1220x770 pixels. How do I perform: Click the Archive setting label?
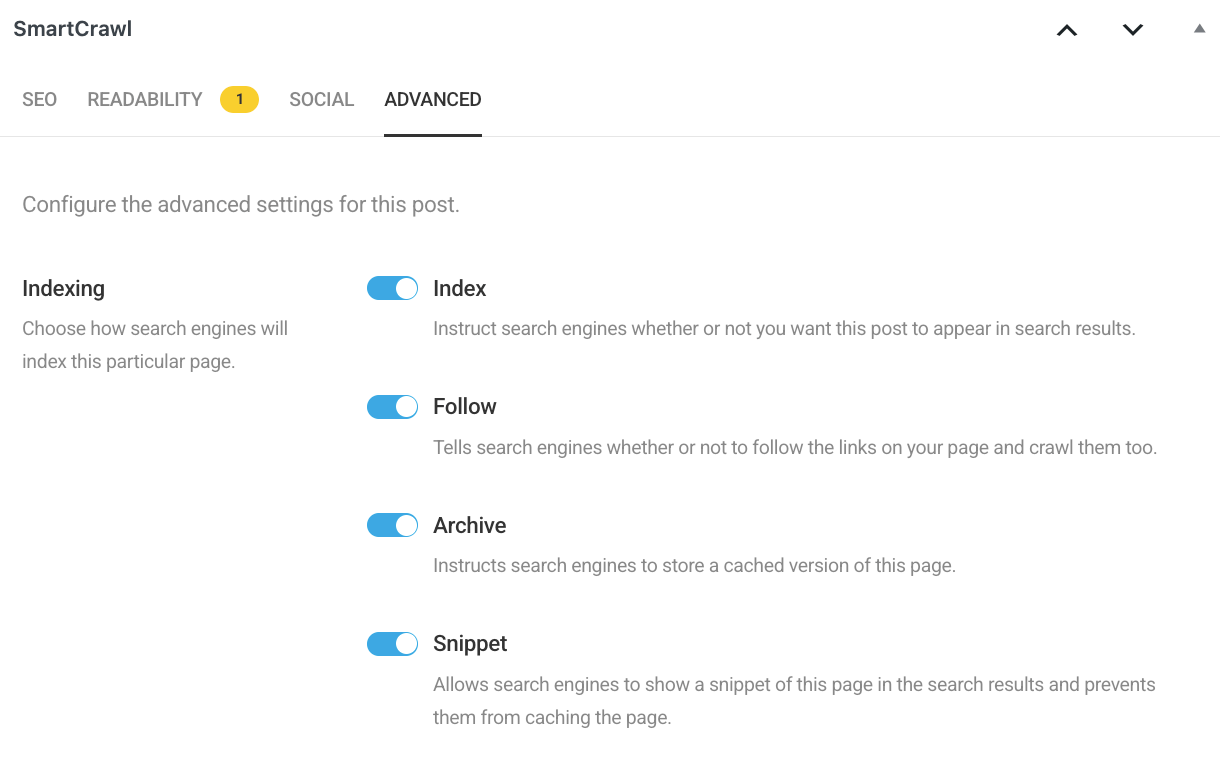[x=469, y=525]
